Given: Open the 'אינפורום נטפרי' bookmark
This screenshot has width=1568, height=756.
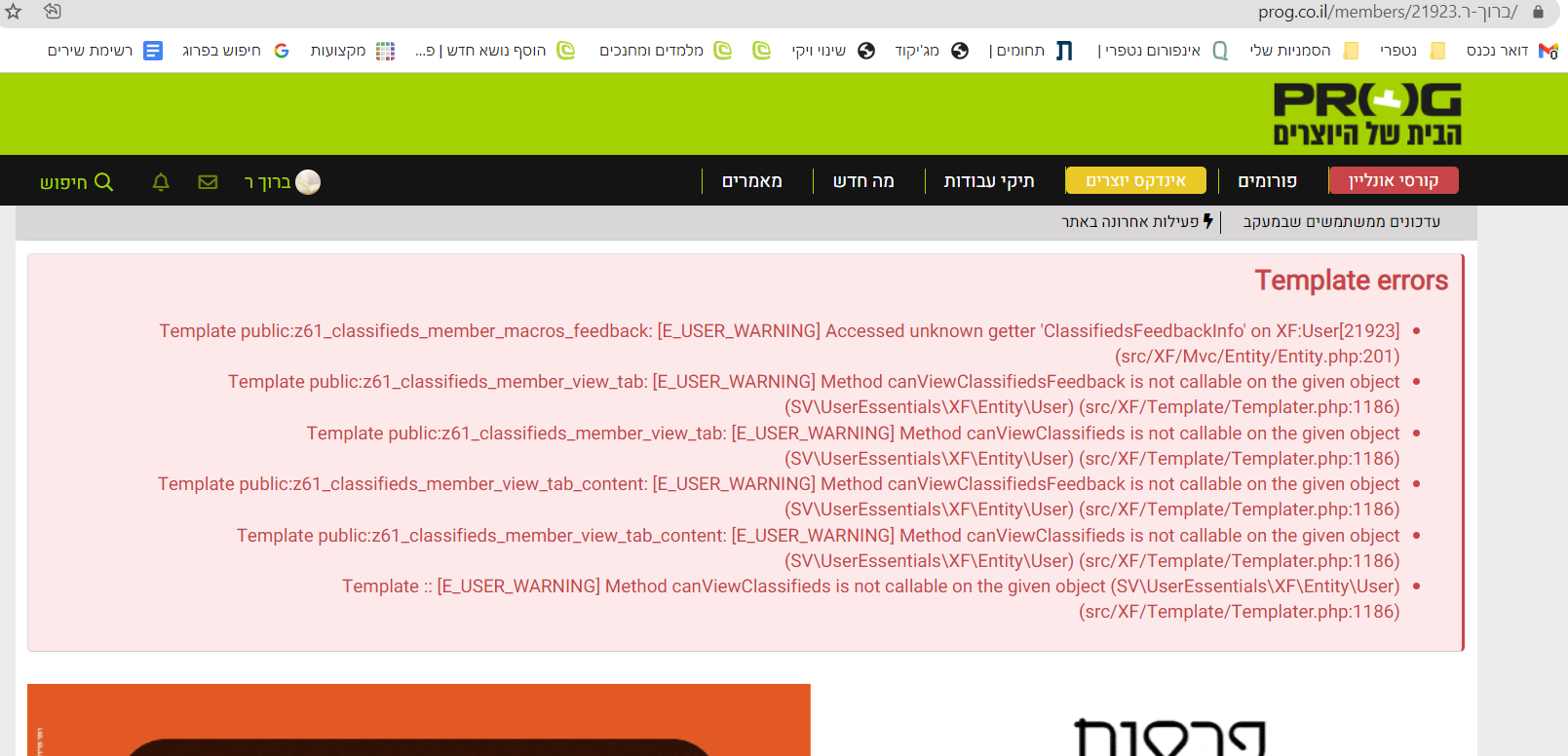Looking at the screenshot, I should click(x=1163, y=51).
